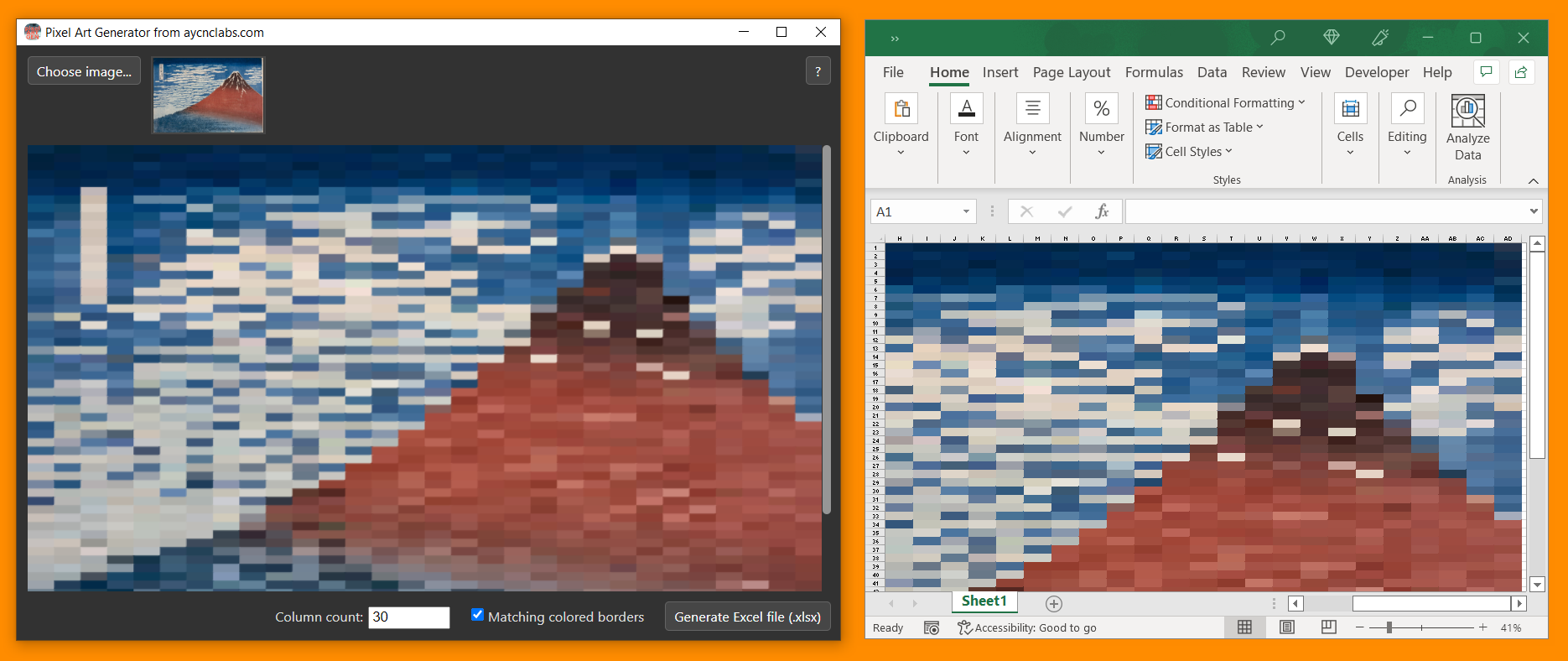The image size is (1568, 661).
Task: Open the Data ribbon tab
Action: coord(1212,72)
